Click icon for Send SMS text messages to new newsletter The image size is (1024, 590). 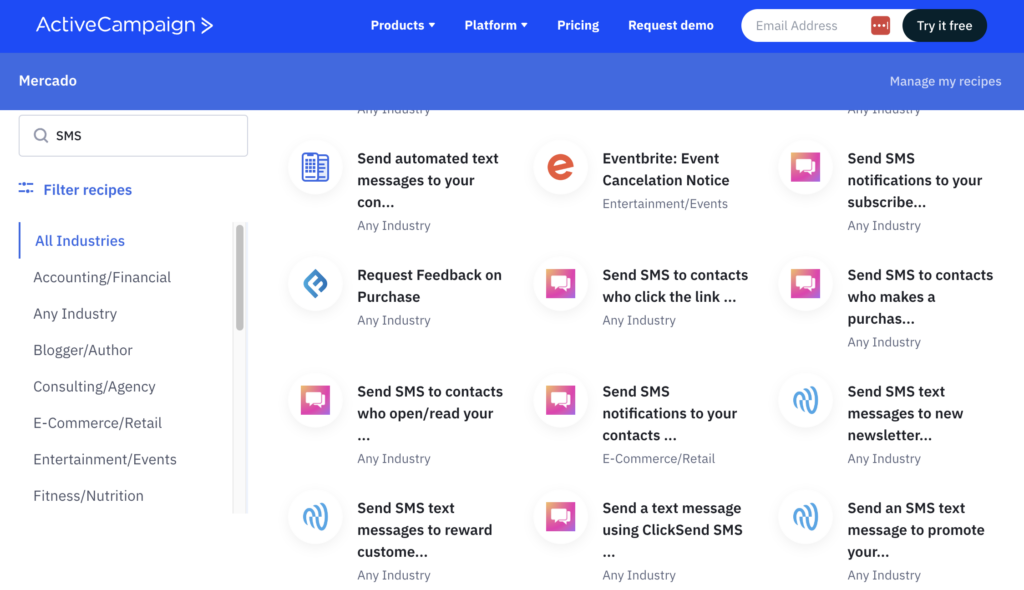pos(805,400)
